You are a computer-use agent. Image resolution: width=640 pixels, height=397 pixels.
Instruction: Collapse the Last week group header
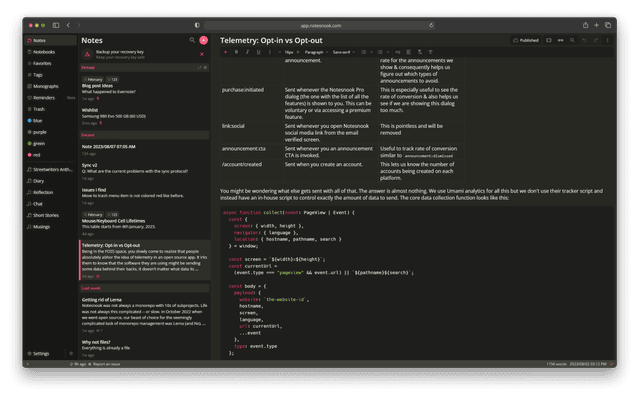(x=144, y=288)
